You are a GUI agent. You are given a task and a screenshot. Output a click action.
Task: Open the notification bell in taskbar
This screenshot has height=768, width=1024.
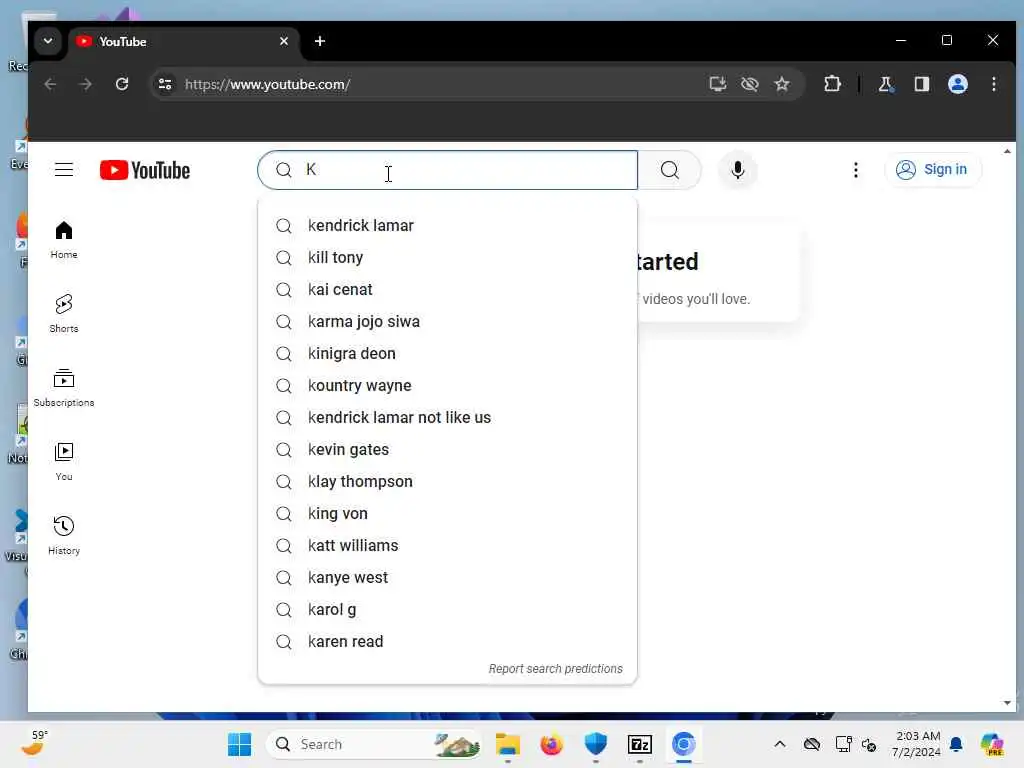956,744
